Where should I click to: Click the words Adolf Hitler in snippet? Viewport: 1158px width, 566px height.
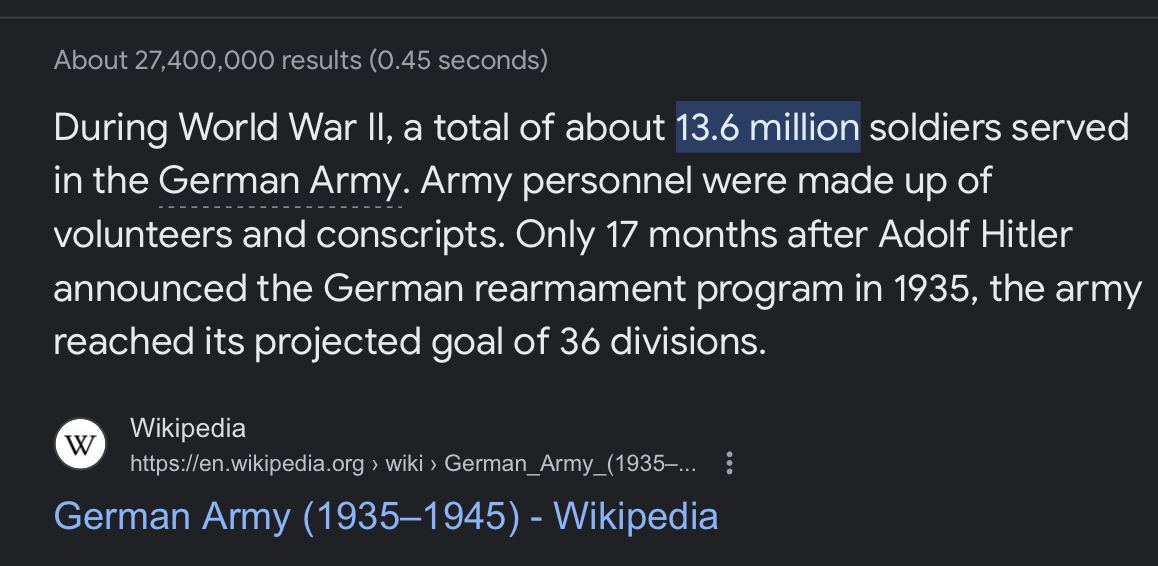pos(975,235)
